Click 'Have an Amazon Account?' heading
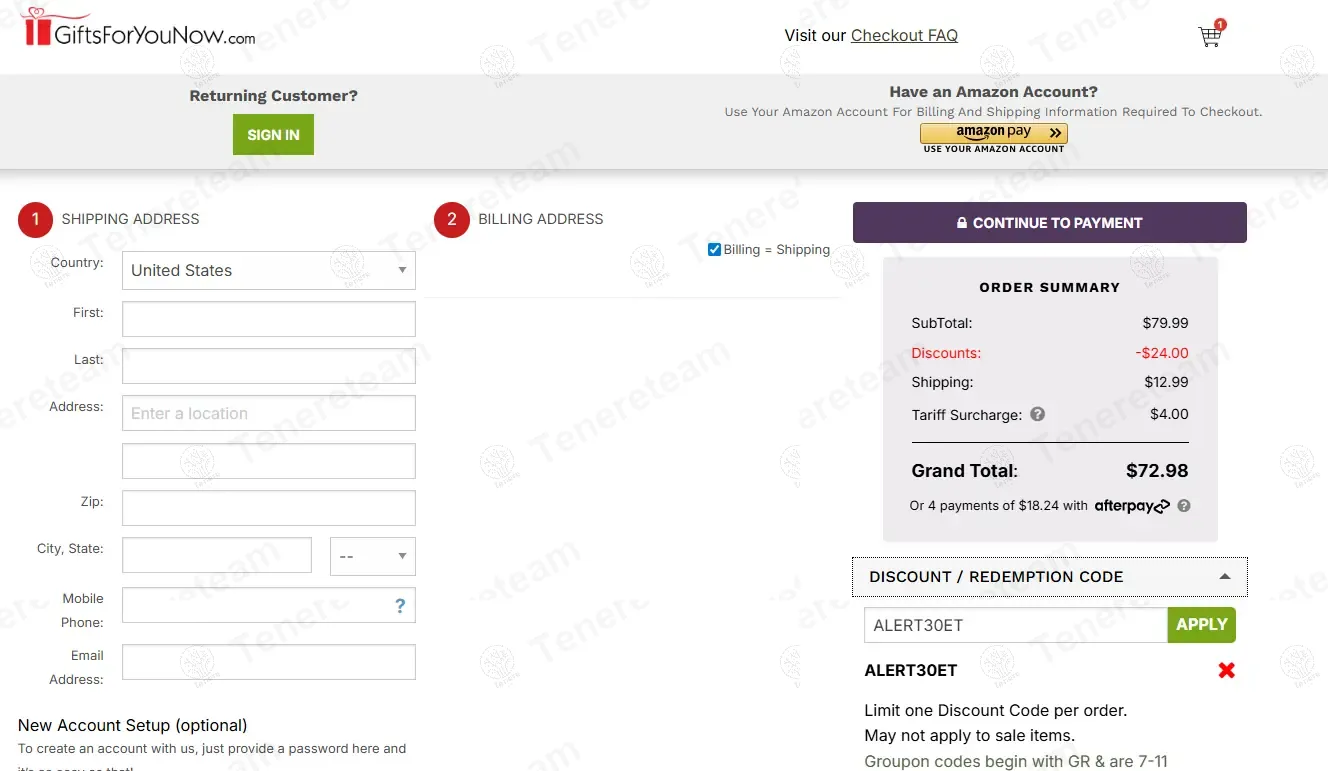The image size is (1328, 771). tap(993, 92)
